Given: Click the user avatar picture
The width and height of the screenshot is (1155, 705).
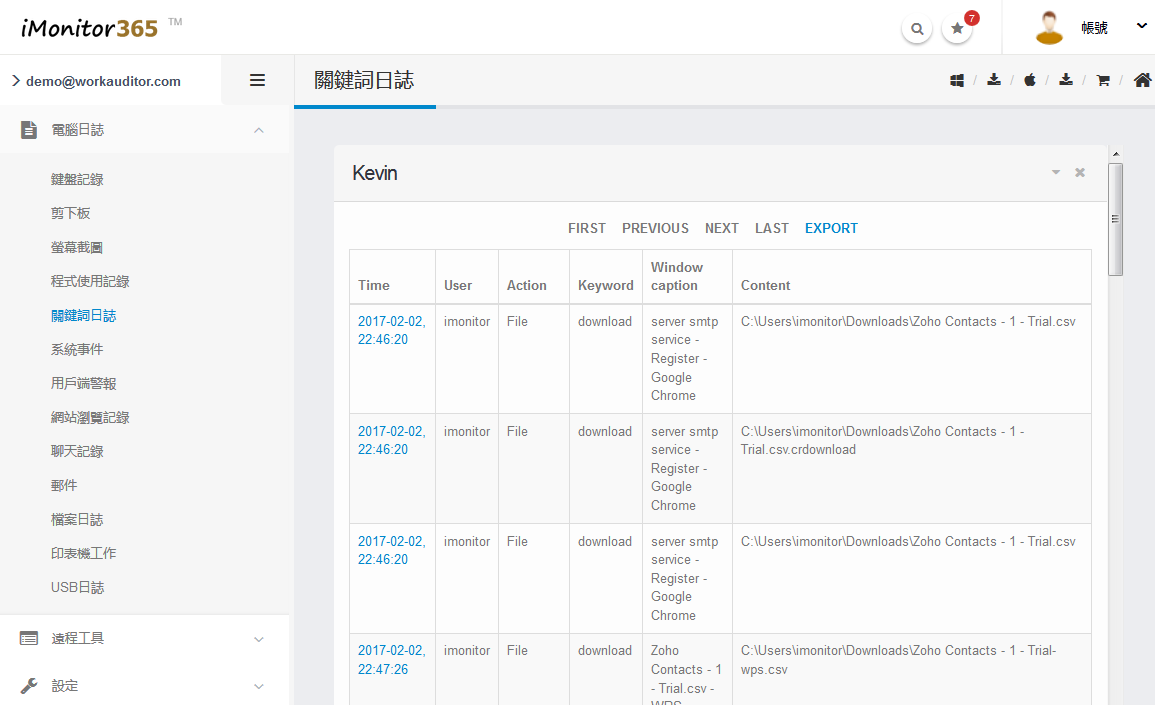Looking at the screenshot, I should (1049, 28).
